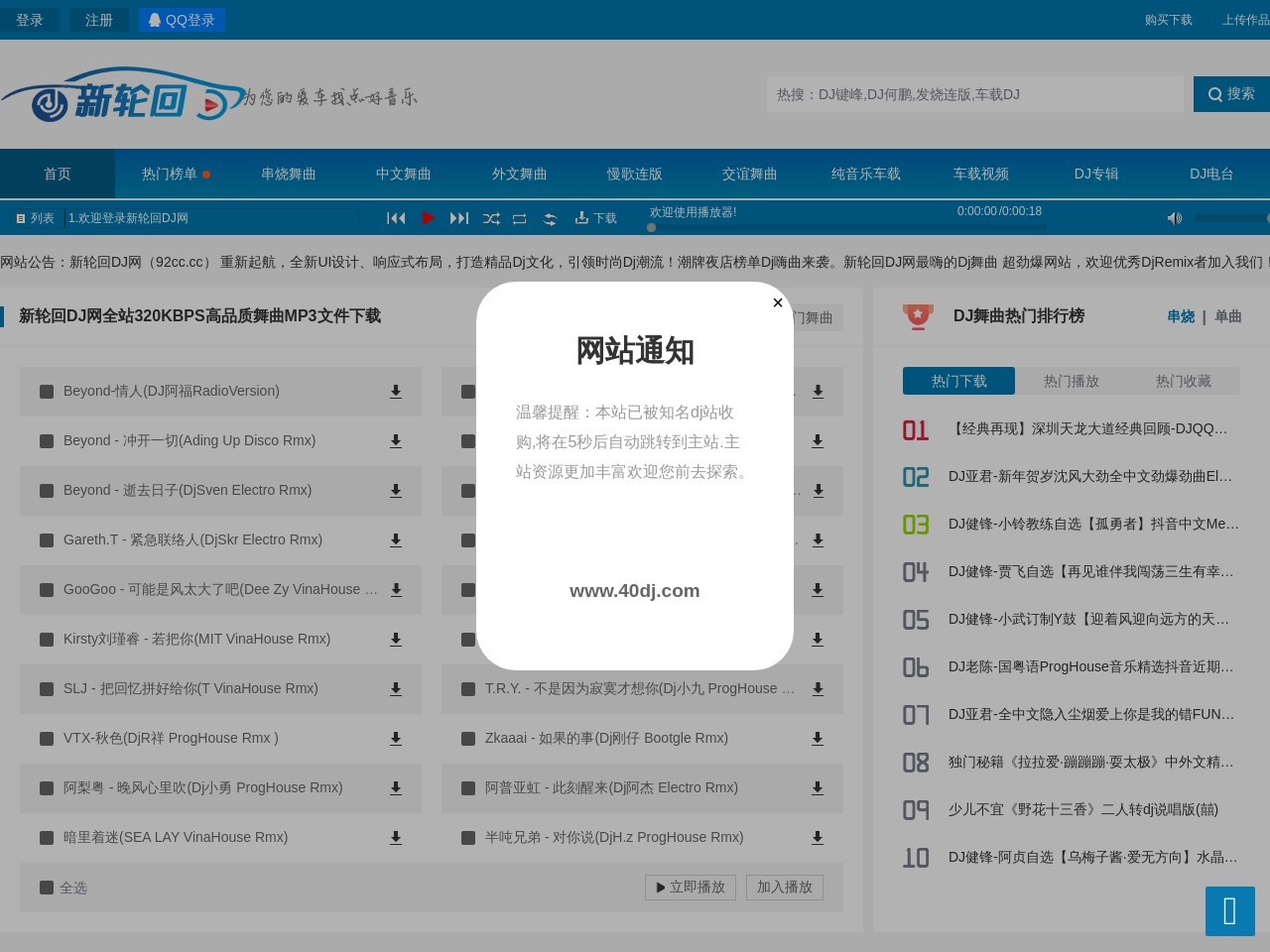Viewport: 1270px width, 952px height.
Task: Open the 车载视频 nav item
Action: click(x=981, y=174)
